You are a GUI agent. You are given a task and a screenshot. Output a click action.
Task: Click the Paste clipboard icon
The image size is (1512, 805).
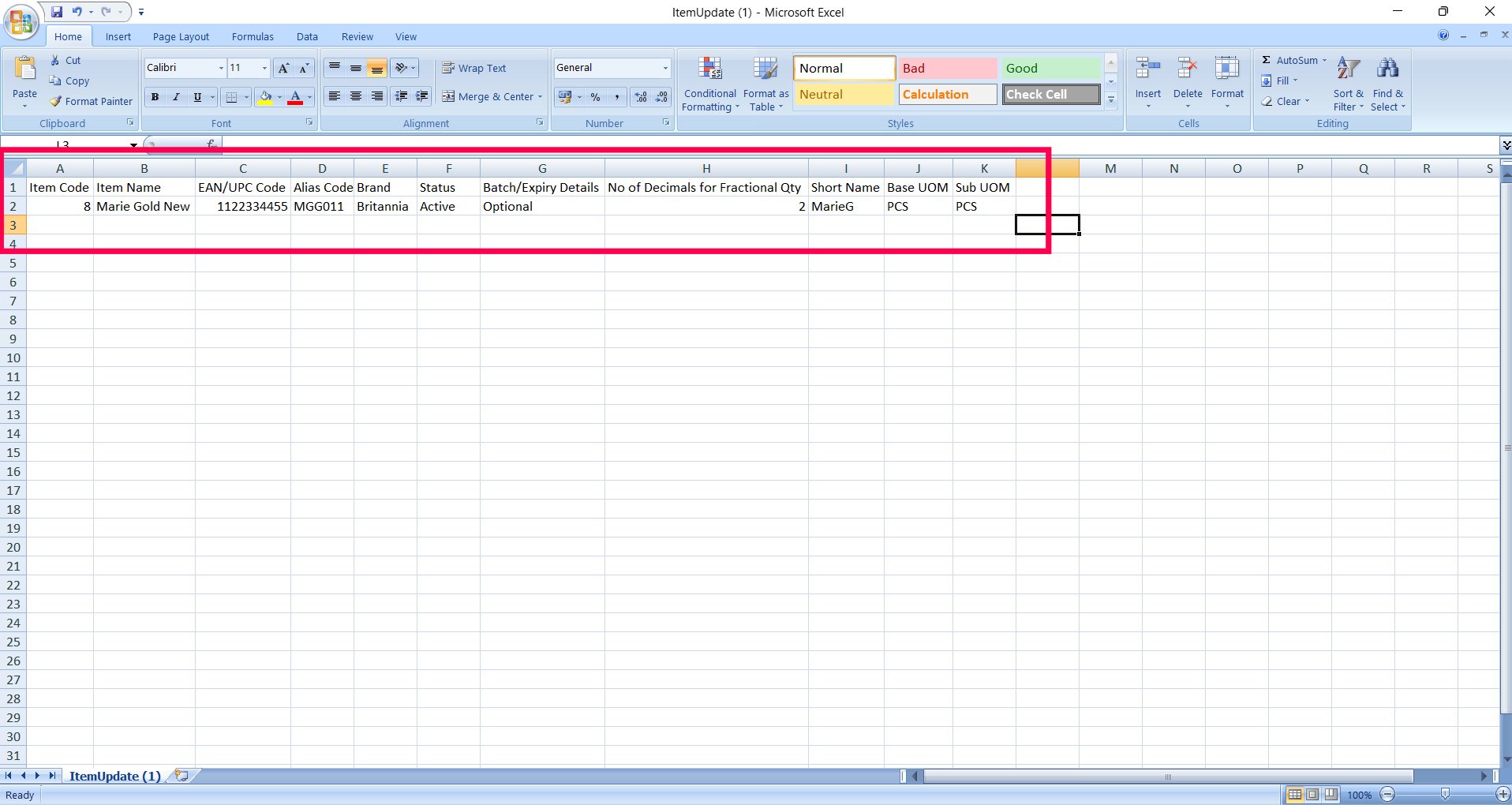pyautogui.click(x=24, y=69)
